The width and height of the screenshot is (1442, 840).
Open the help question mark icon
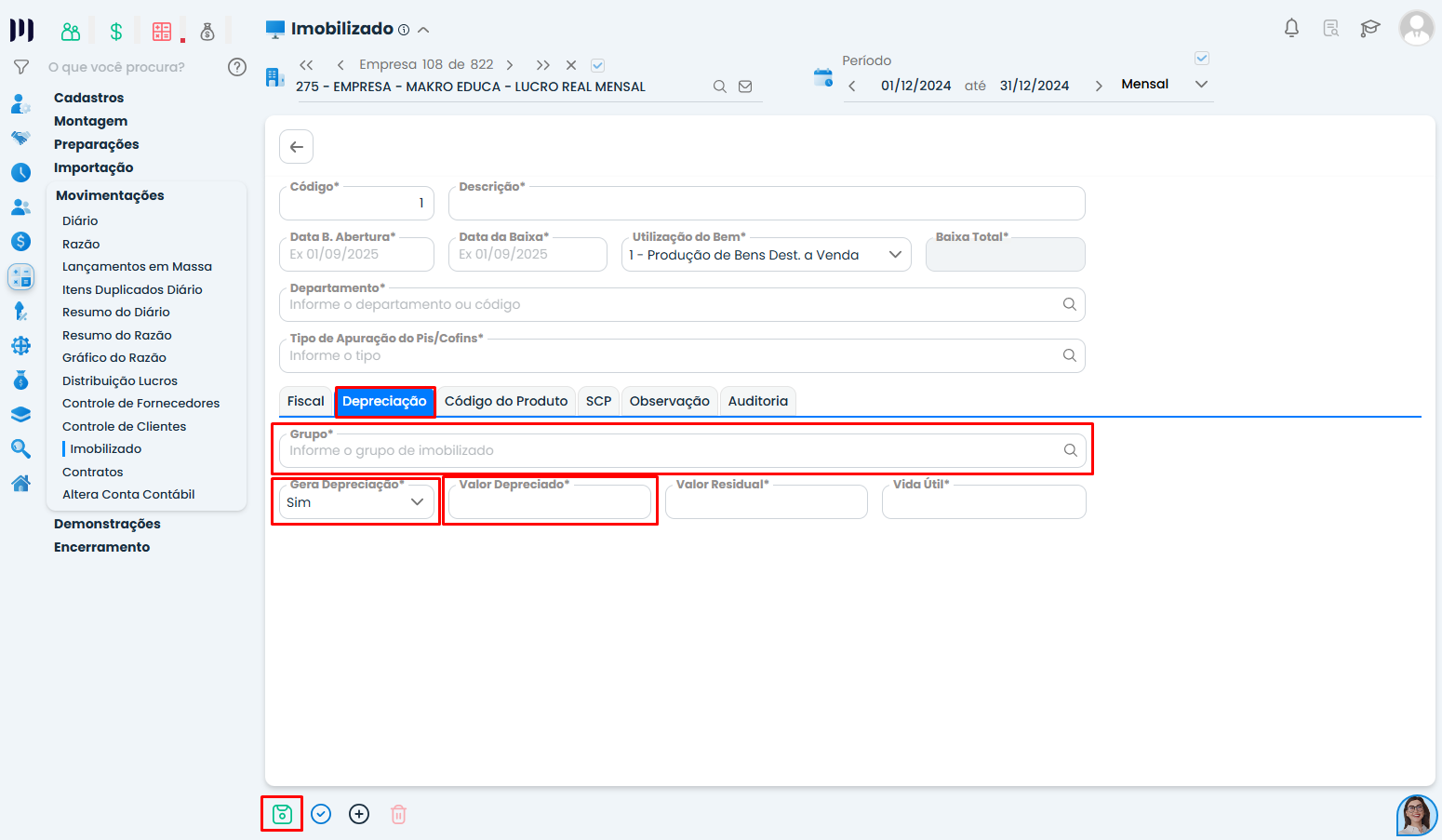click(x=237, y=67)
